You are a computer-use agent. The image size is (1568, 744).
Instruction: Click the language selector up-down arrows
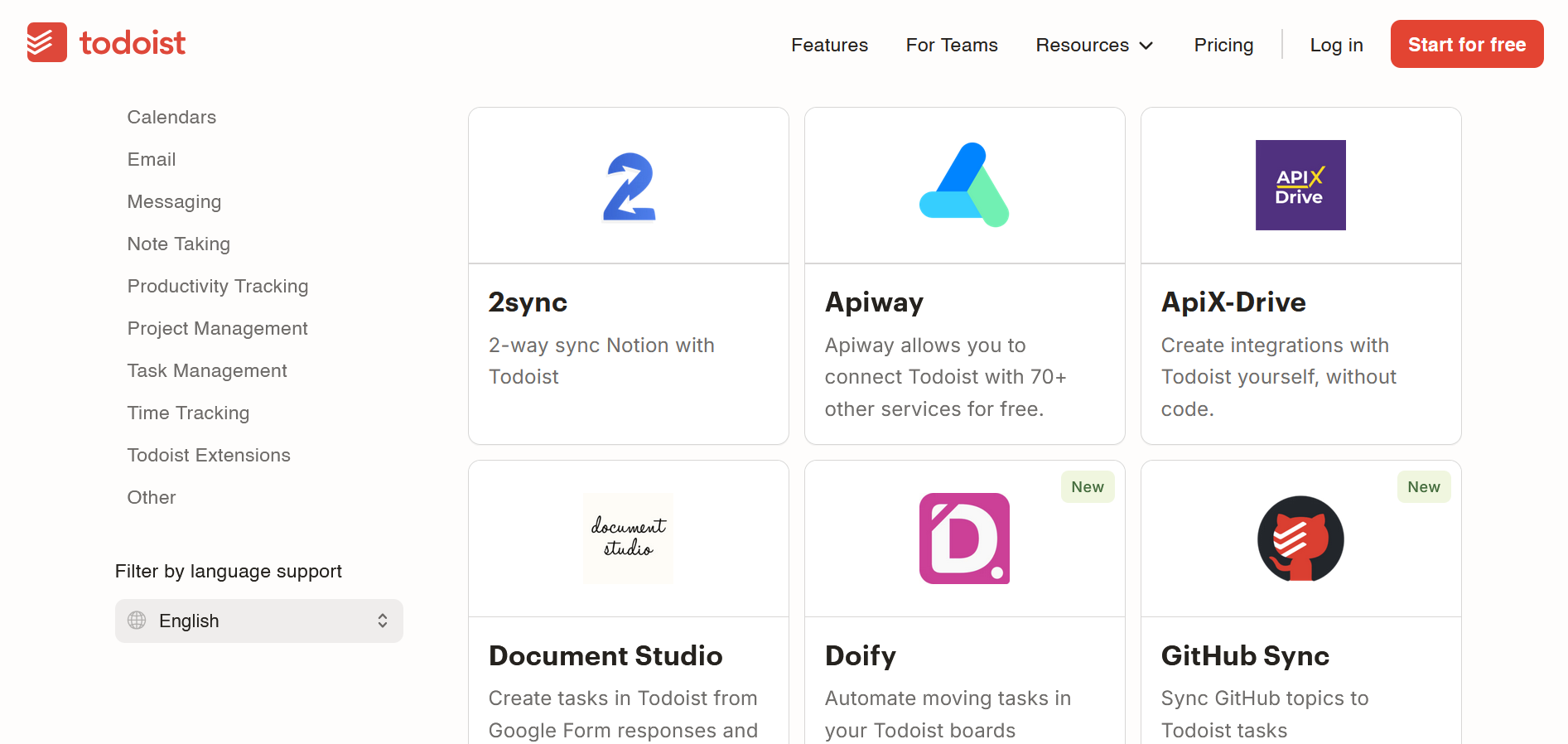coord(383,621)
